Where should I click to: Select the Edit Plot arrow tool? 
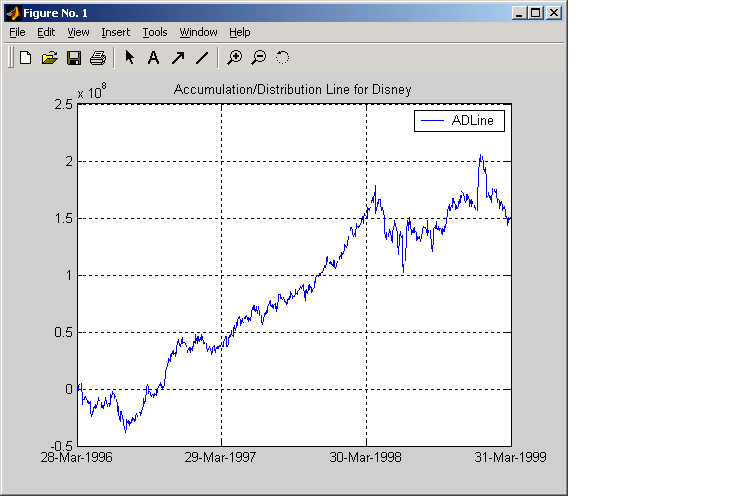pyautogui.click(x=129, y=58)
